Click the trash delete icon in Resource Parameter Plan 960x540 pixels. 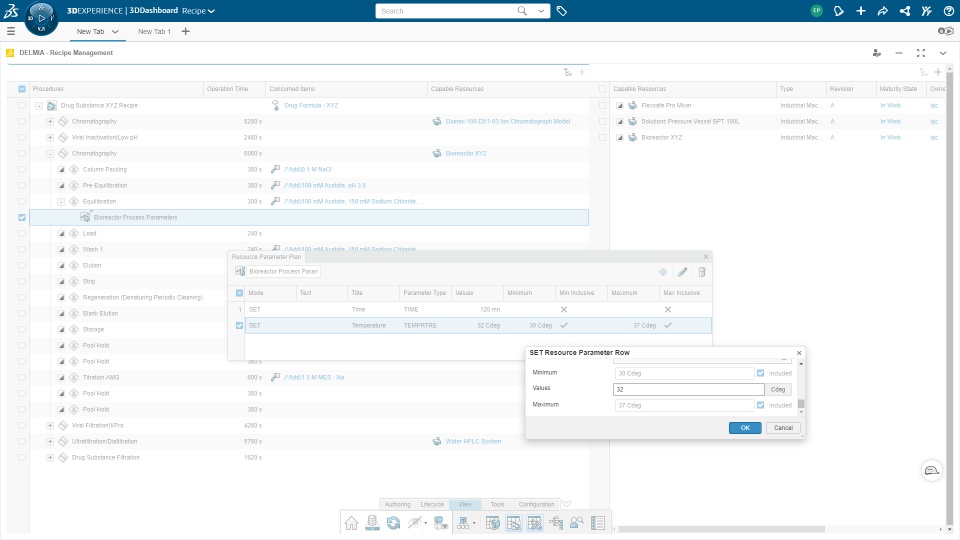click(702, 272)
